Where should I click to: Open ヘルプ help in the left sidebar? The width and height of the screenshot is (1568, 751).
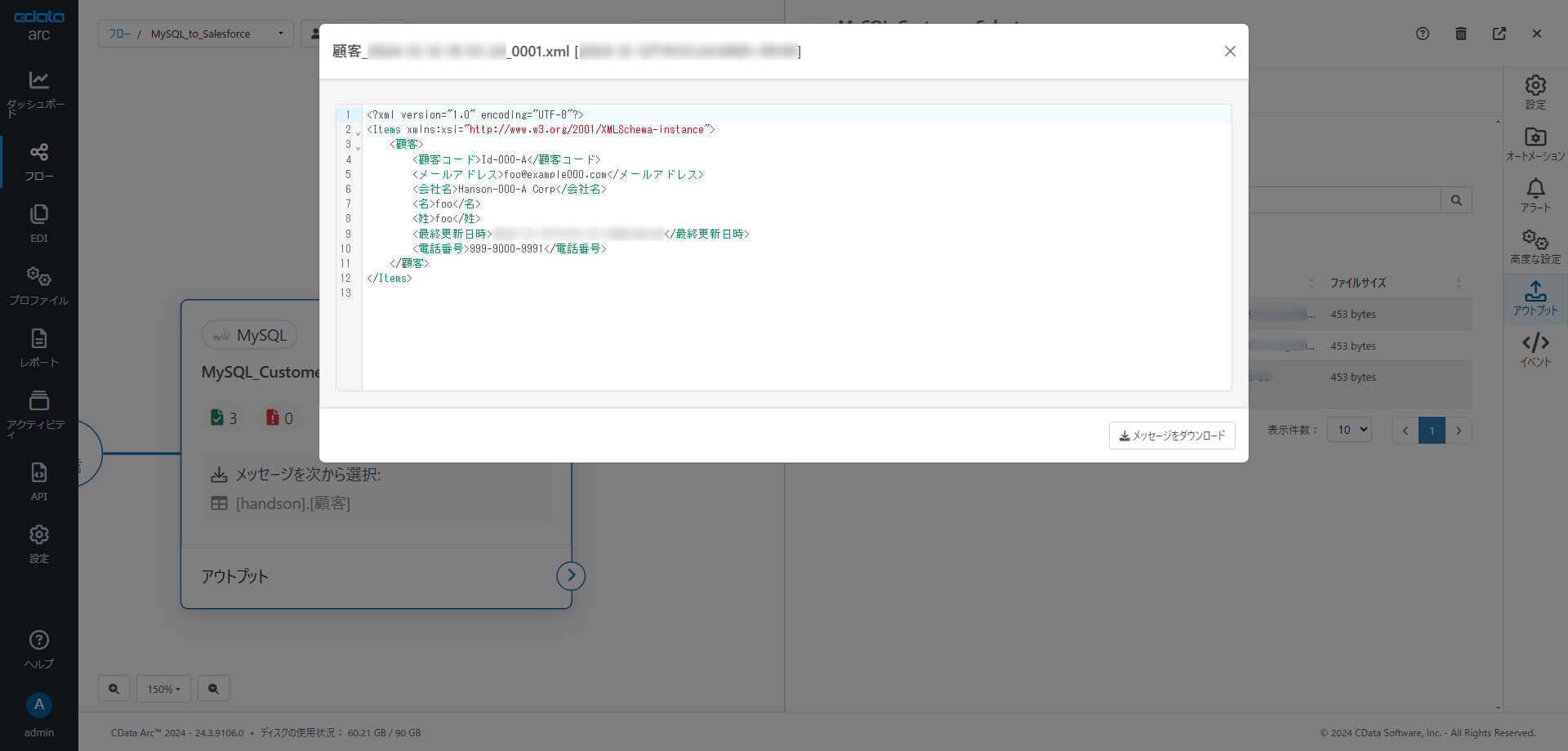click(38, 650)
